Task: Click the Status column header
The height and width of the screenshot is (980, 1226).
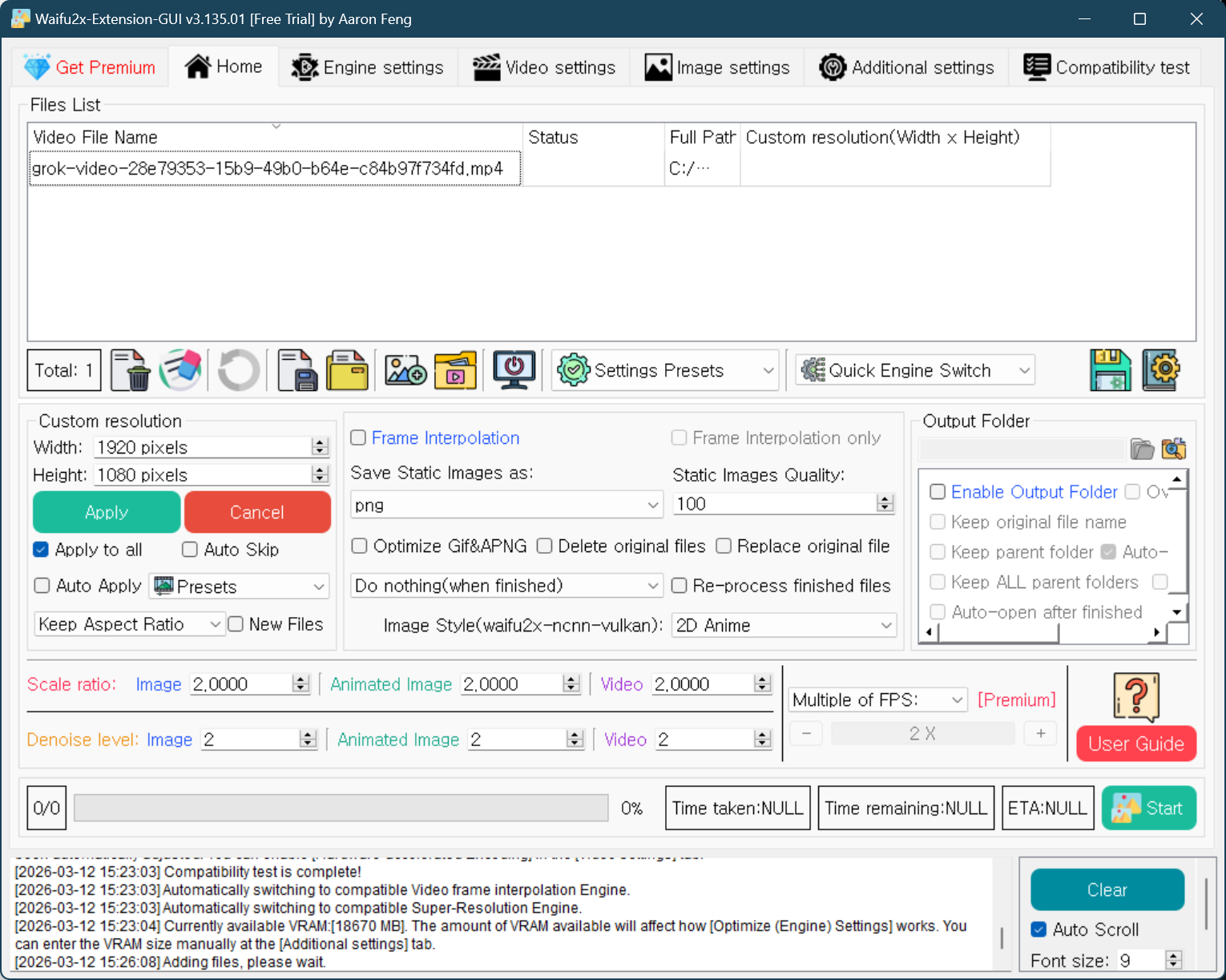Action: (x=594, y=137)
